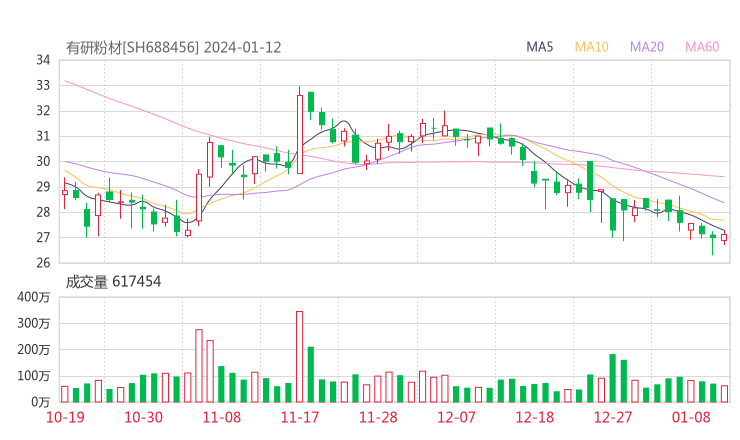This screenshot has height=440, width=740.
Task: Click the 0万 volume axis label
Action: pyautogui.click(x=41, y=402)
